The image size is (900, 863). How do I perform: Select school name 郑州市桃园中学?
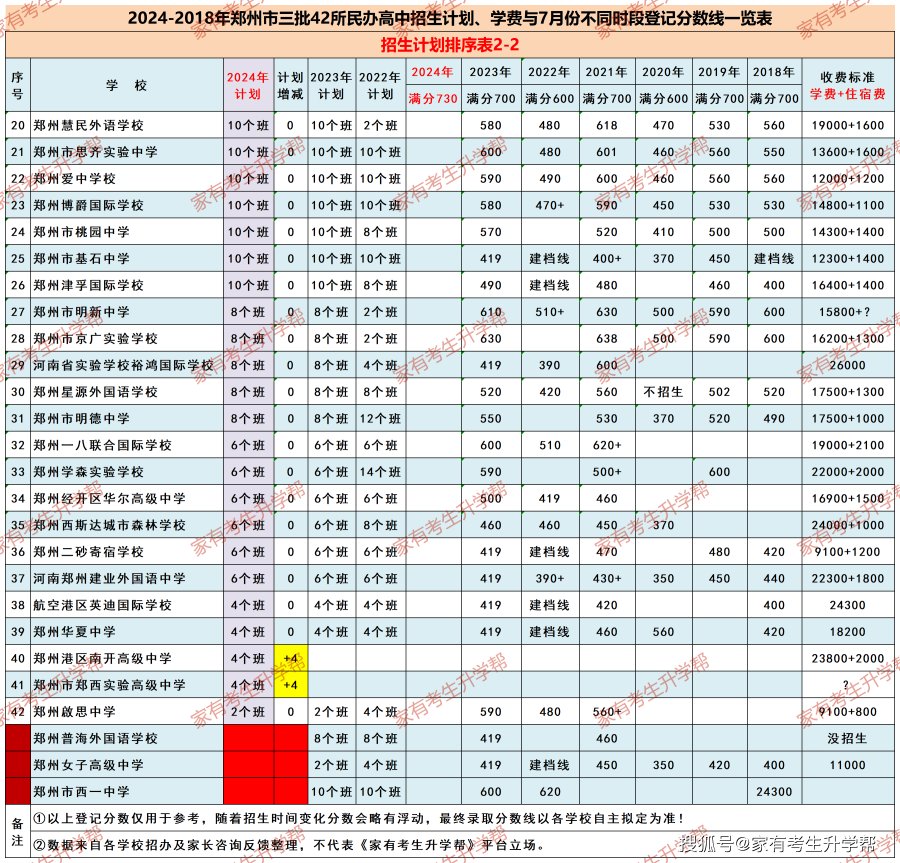82,232
